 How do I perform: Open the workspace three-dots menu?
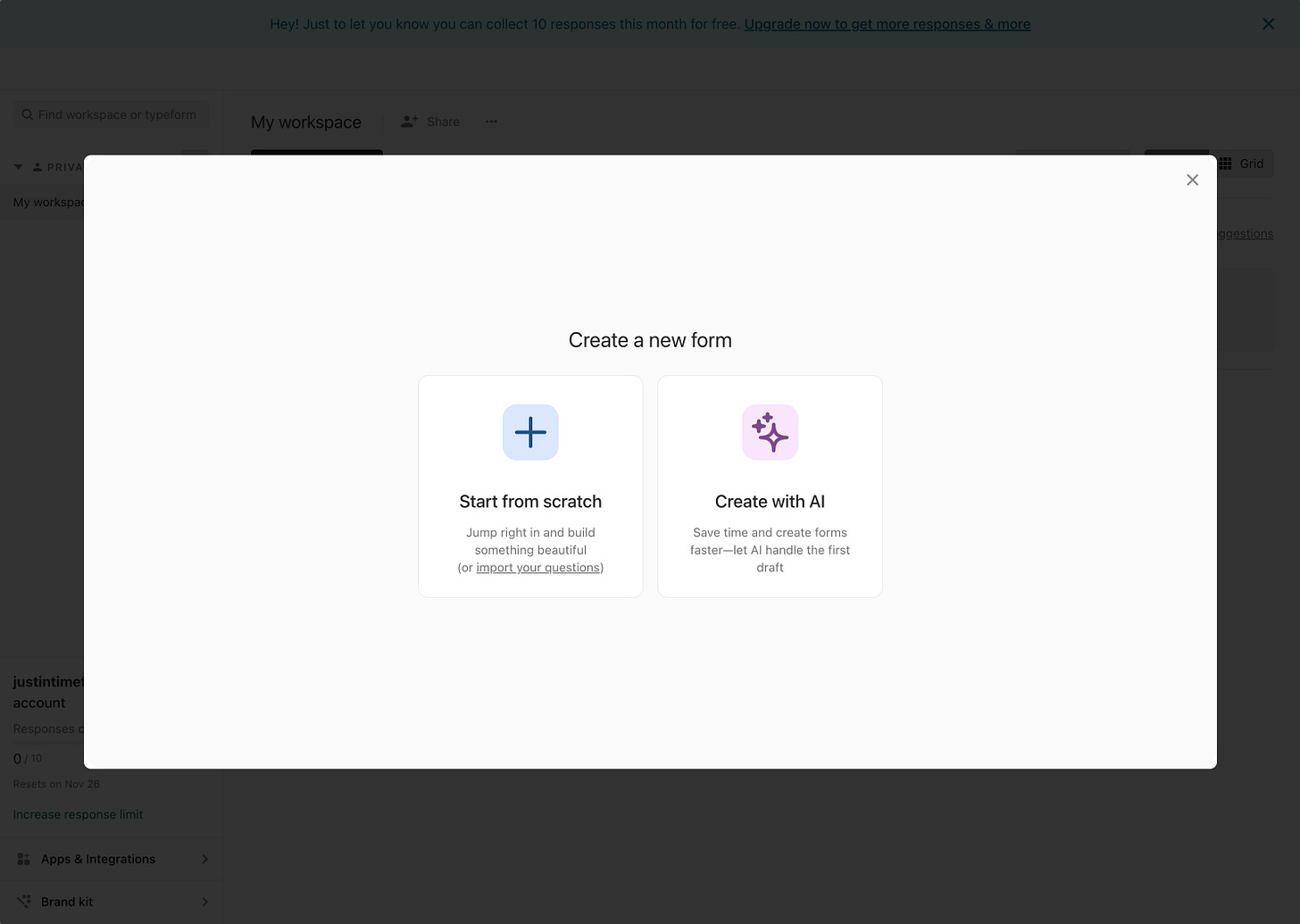(x=491, y=121)
